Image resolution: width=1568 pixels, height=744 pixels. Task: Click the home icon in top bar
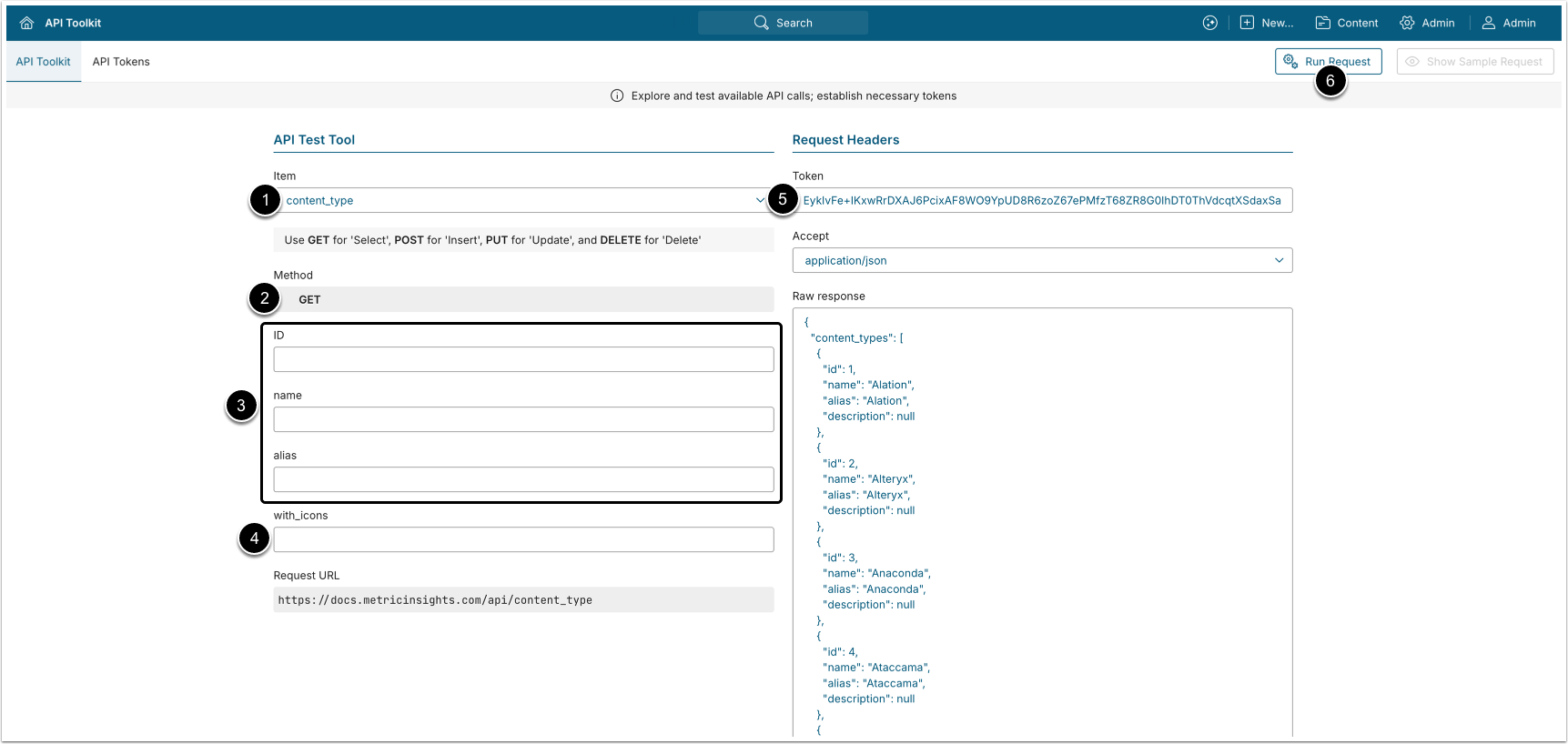pos(26,23)
